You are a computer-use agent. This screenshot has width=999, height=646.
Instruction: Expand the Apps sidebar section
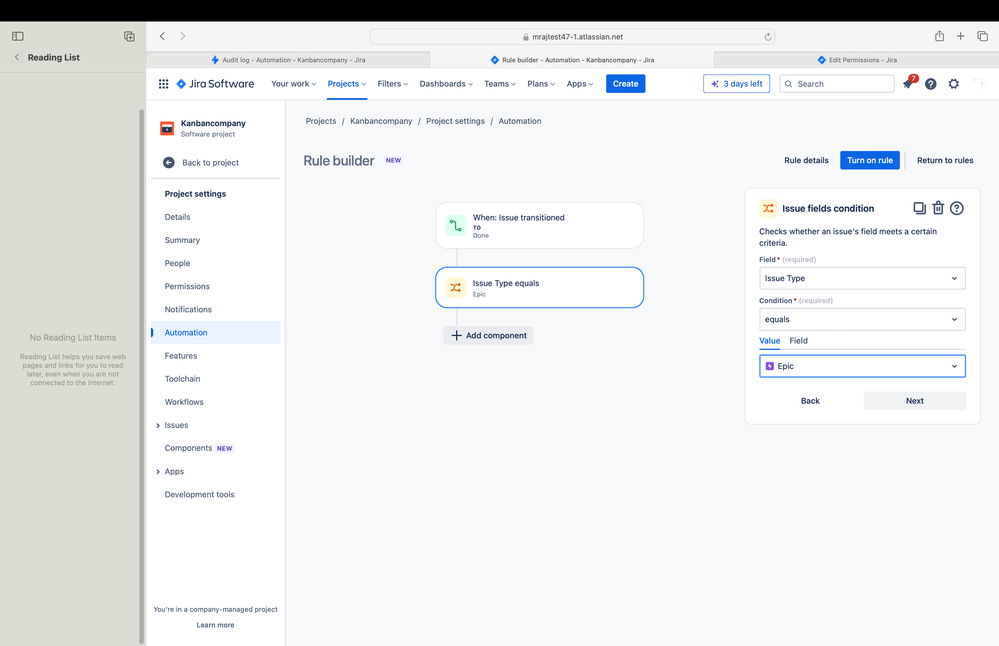(x=158, y=472)
